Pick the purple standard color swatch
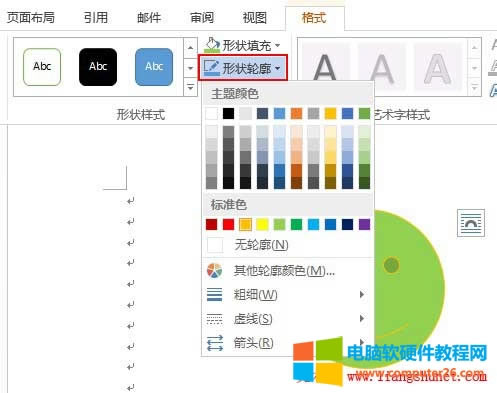 [x=364, y=224]
